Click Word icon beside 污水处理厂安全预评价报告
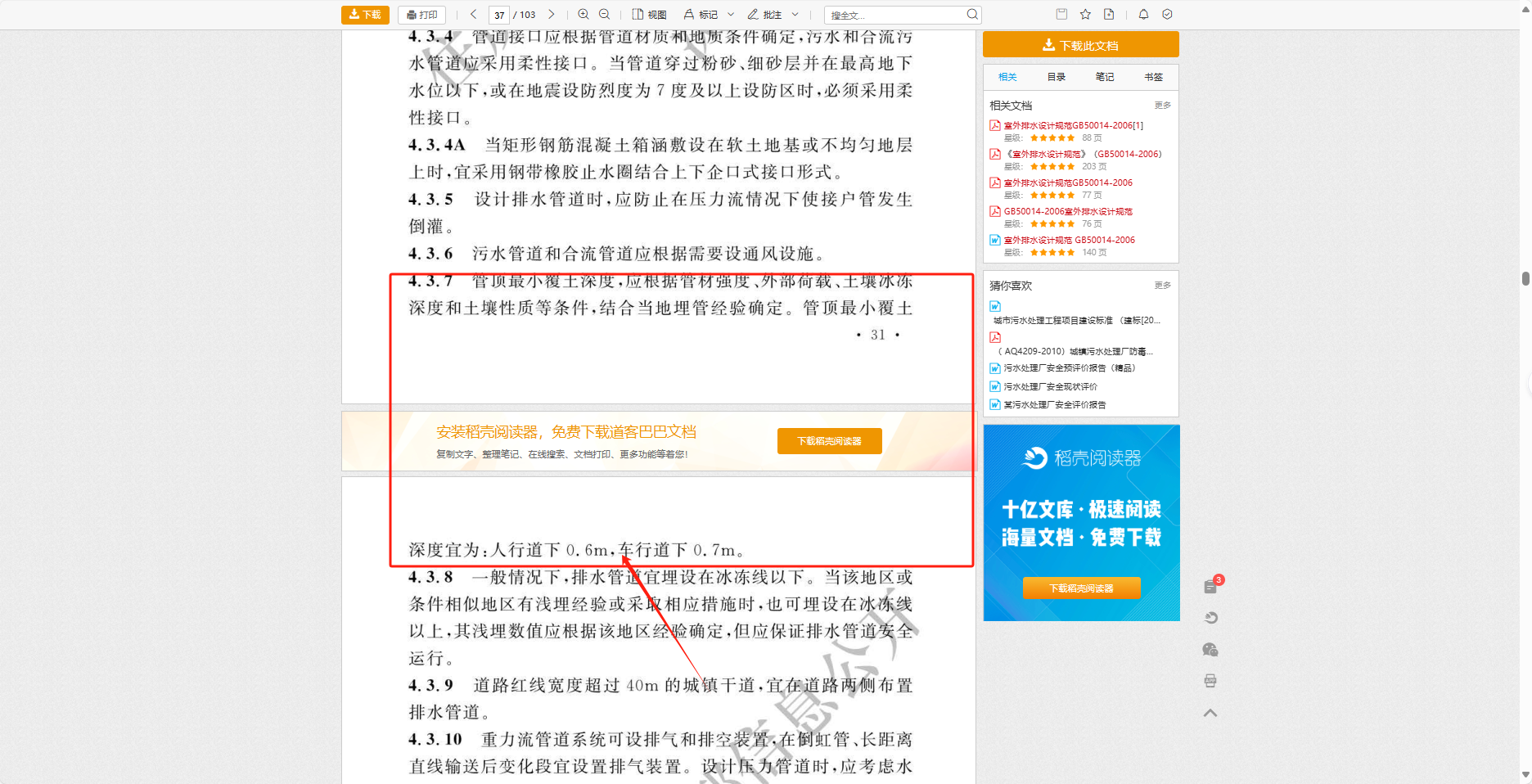Screen dimensions: 1532x784 coord(995,368)
